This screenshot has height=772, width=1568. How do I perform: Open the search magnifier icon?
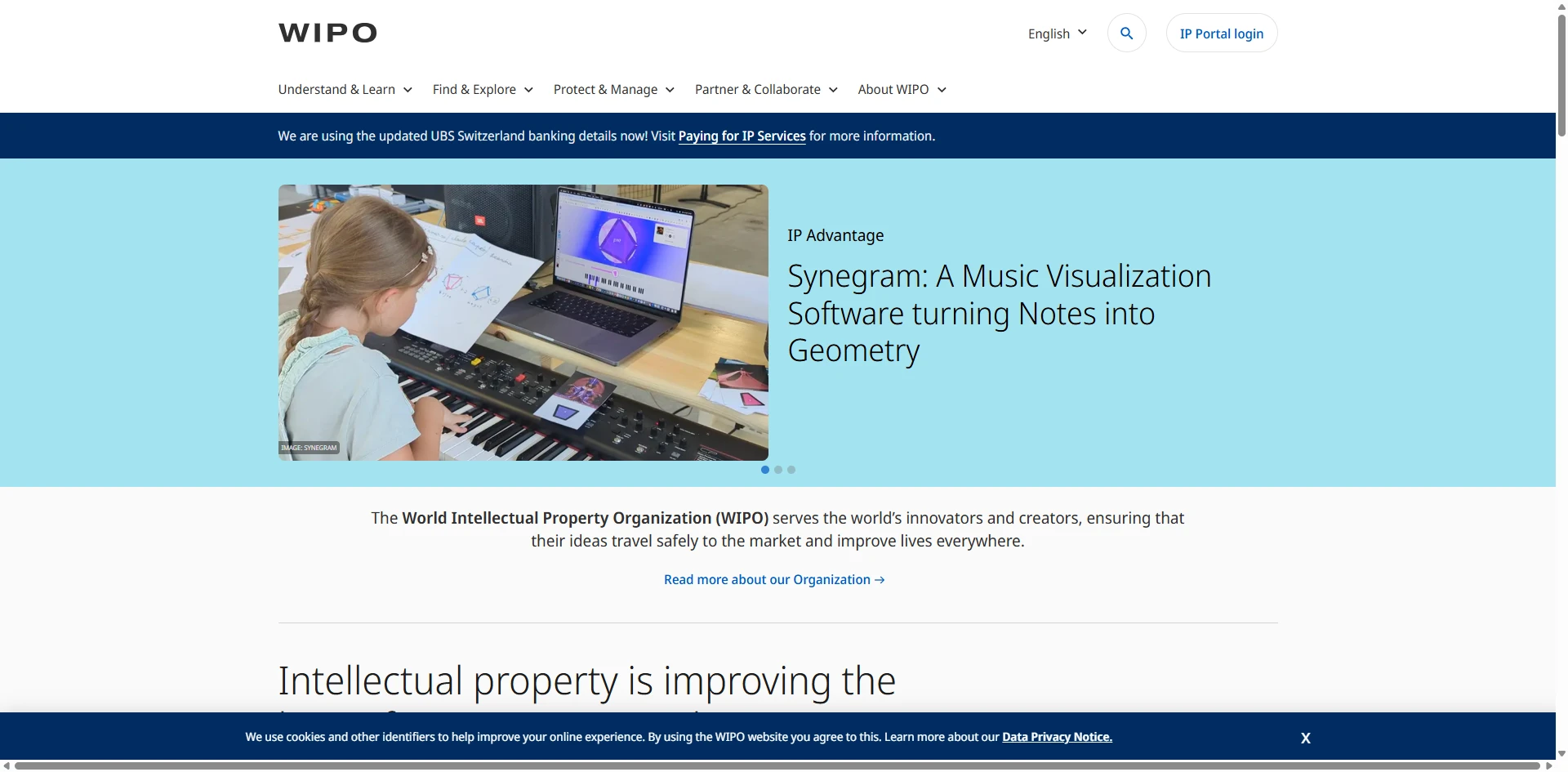pos(1126,33)
